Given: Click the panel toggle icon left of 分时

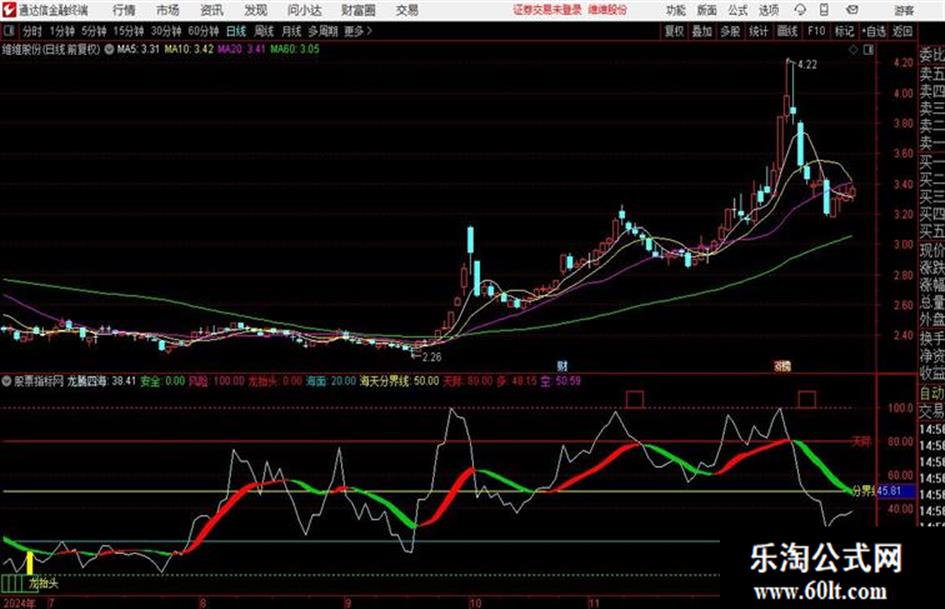Looking at the screenshot, I should pos(8,31).
